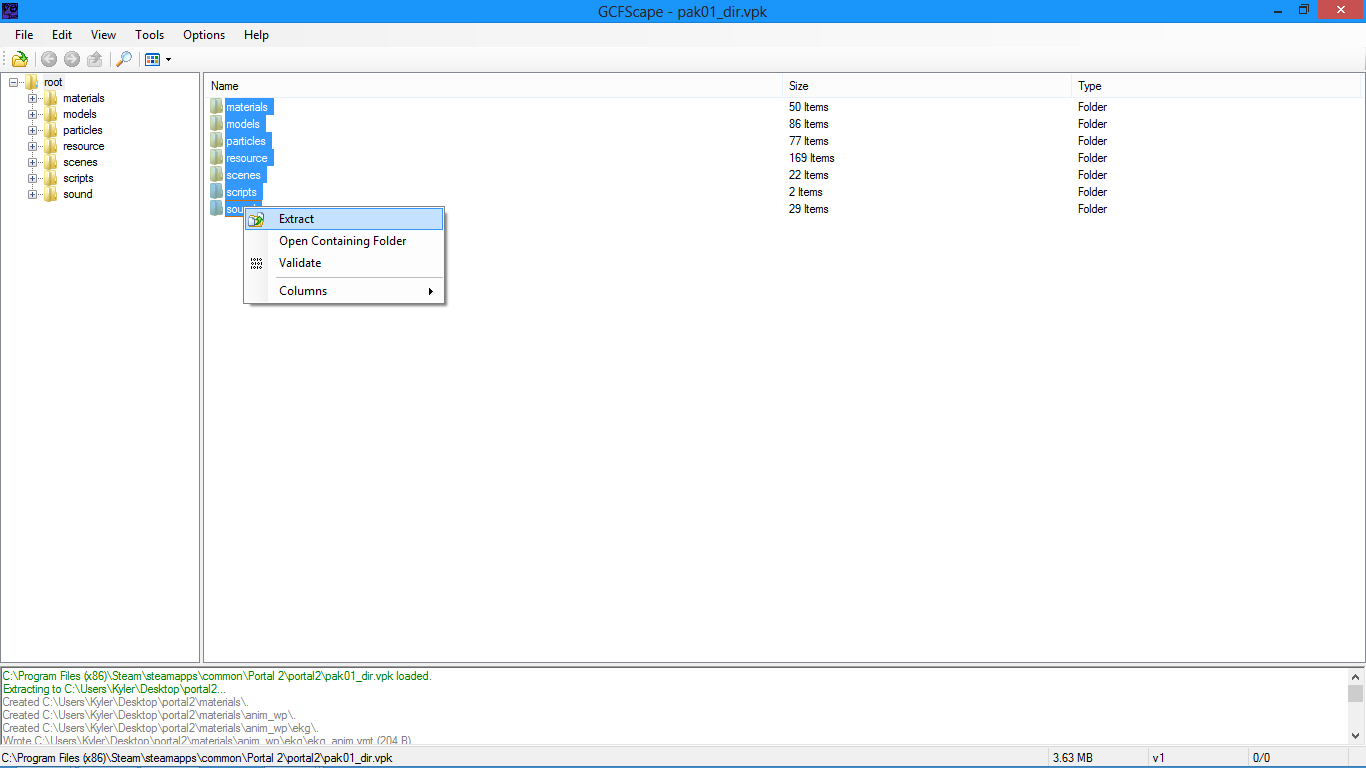This screenshot has width=1366, height=768.
Task: Click the resource folder icon in tree
Action: click(51, 146)
